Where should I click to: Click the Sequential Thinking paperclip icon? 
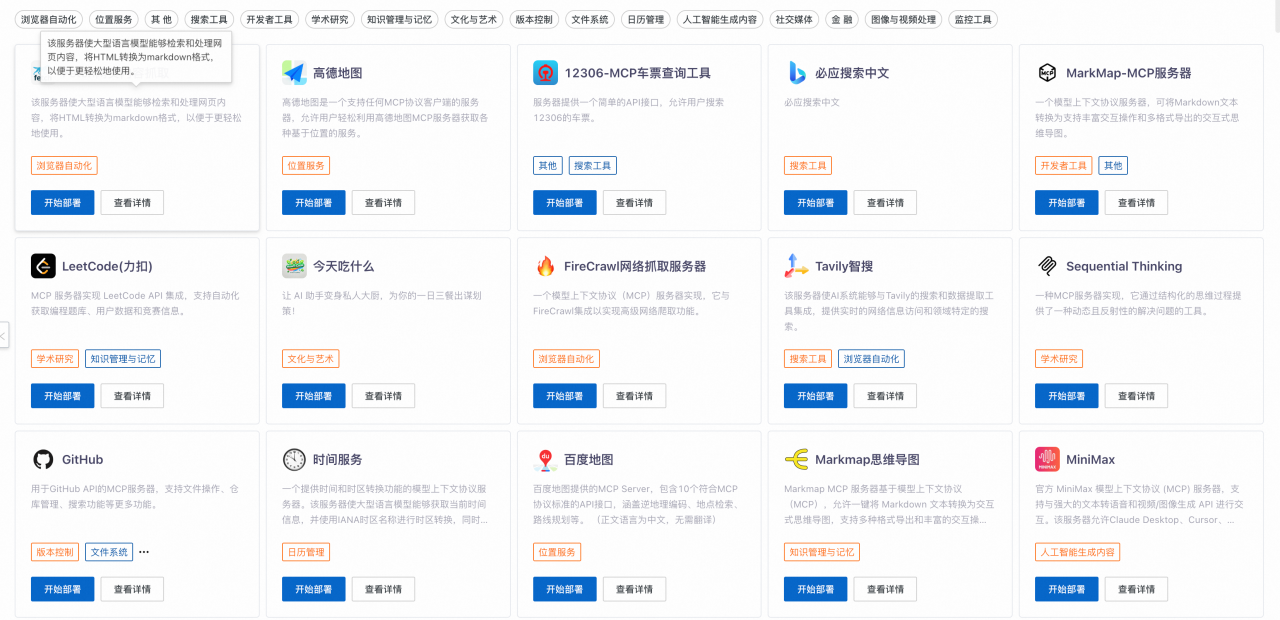click(x=1047, y=266)
